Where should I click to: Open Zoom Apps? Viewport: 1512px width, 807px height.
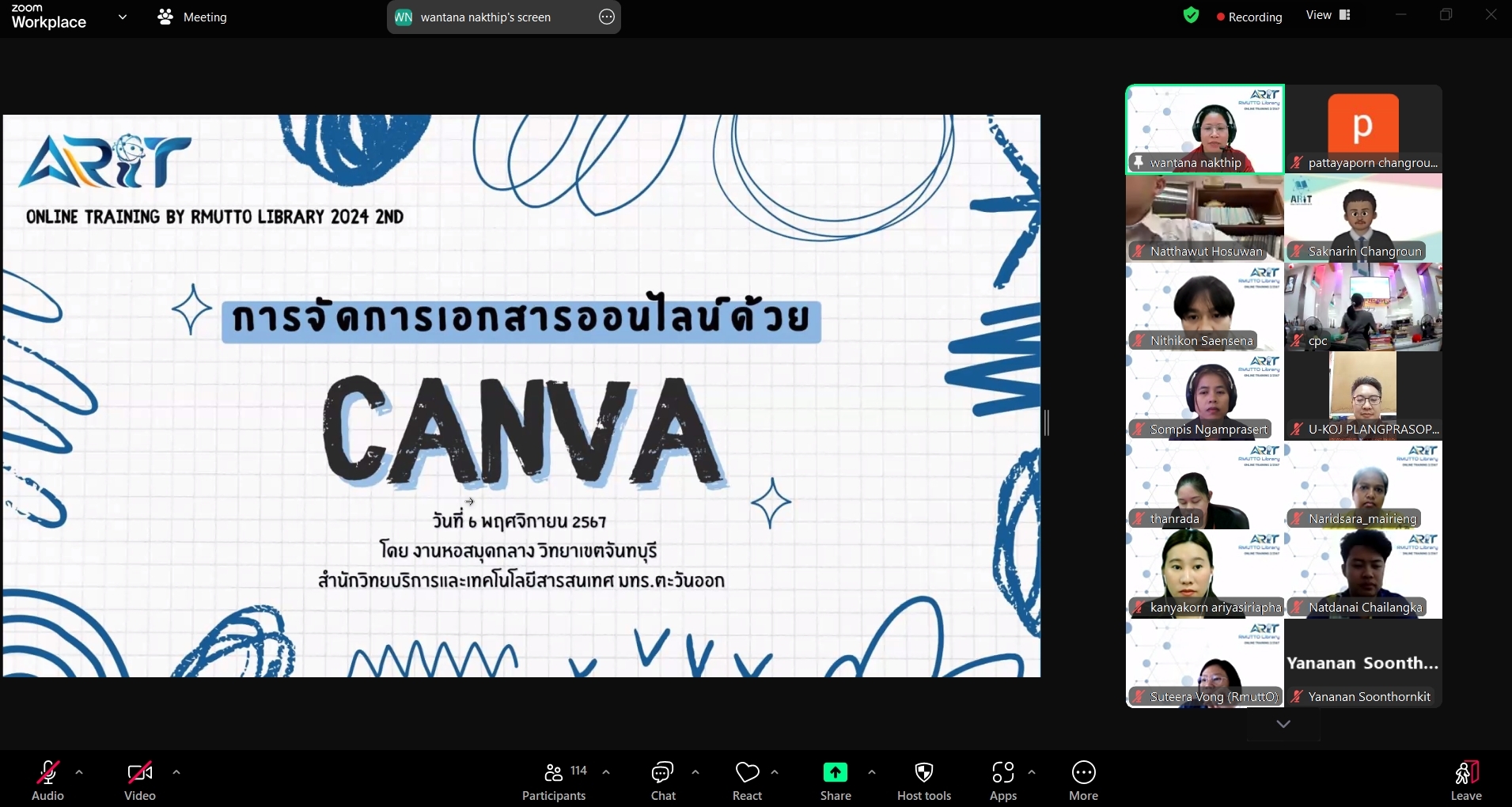(x=1003, y=780)
